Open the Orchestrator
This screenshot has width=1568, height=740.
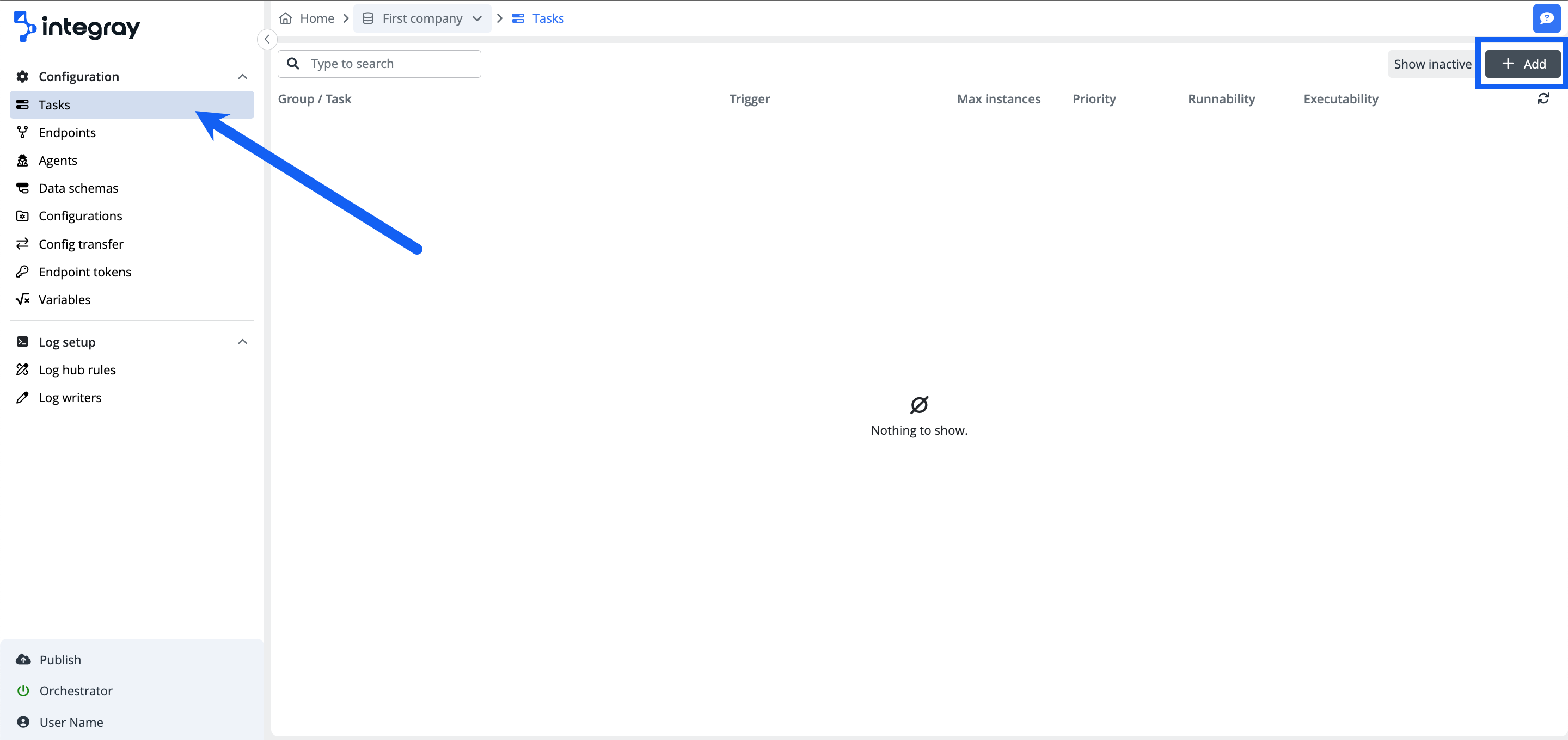(x=76, y=690)
